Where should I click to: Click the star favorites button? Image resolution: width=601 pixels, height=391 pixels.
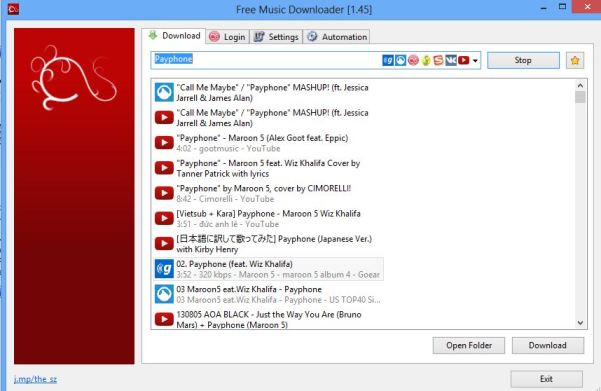(x=575, y=61)
